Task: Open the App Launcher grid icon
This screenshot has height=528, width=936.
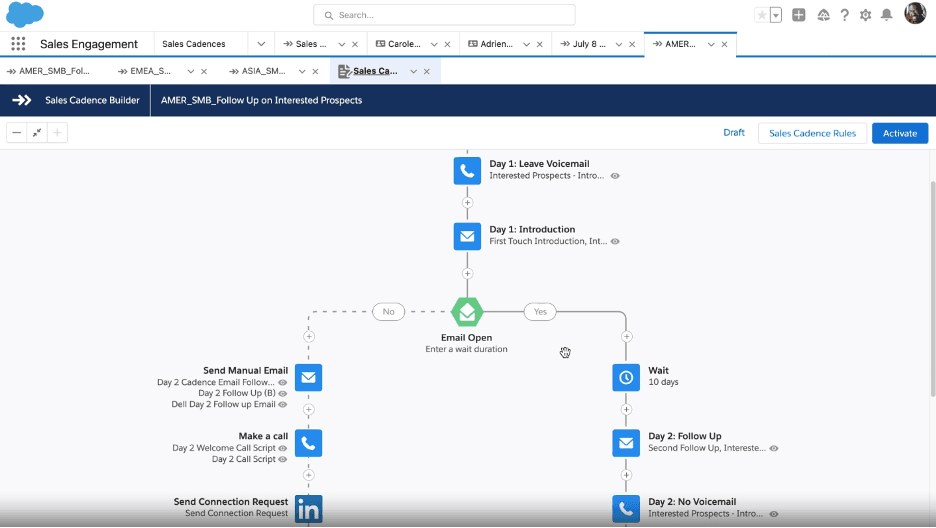Action: pos(18,44)
